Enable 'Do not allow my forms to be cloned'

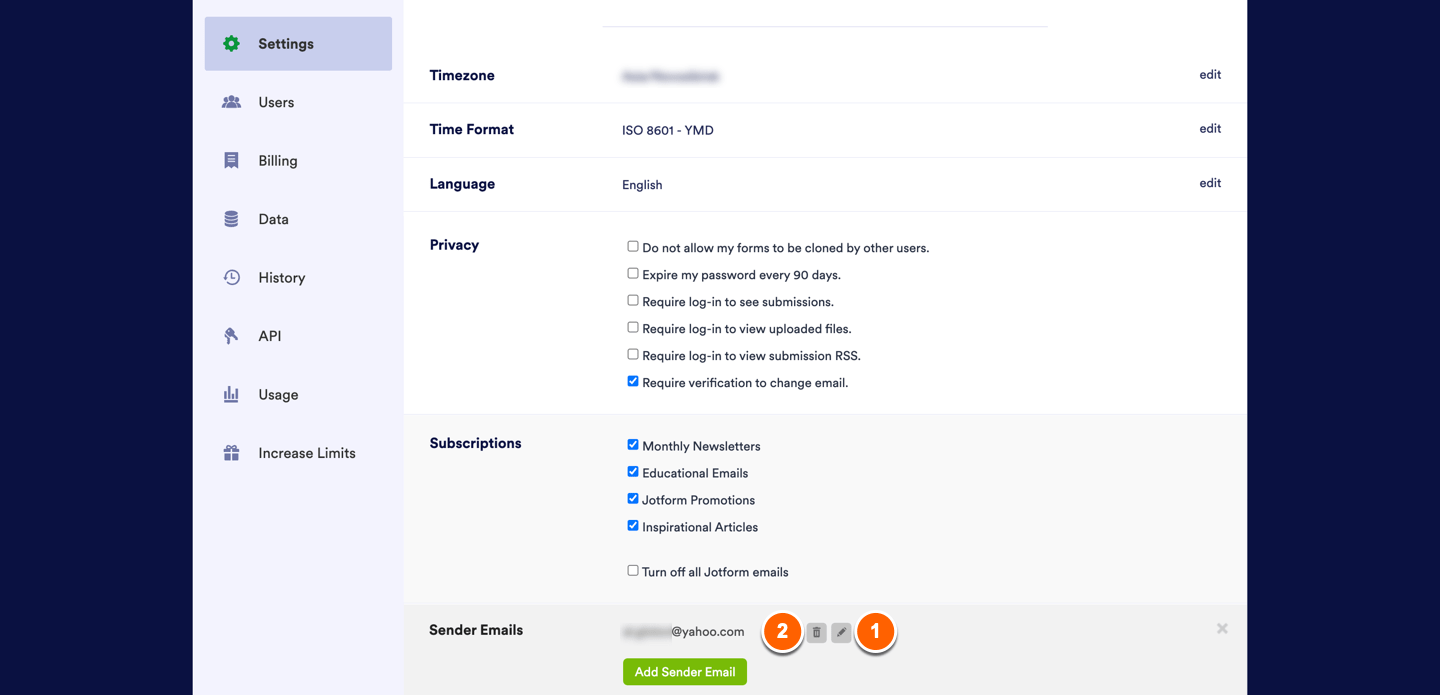tap(633, 246)
